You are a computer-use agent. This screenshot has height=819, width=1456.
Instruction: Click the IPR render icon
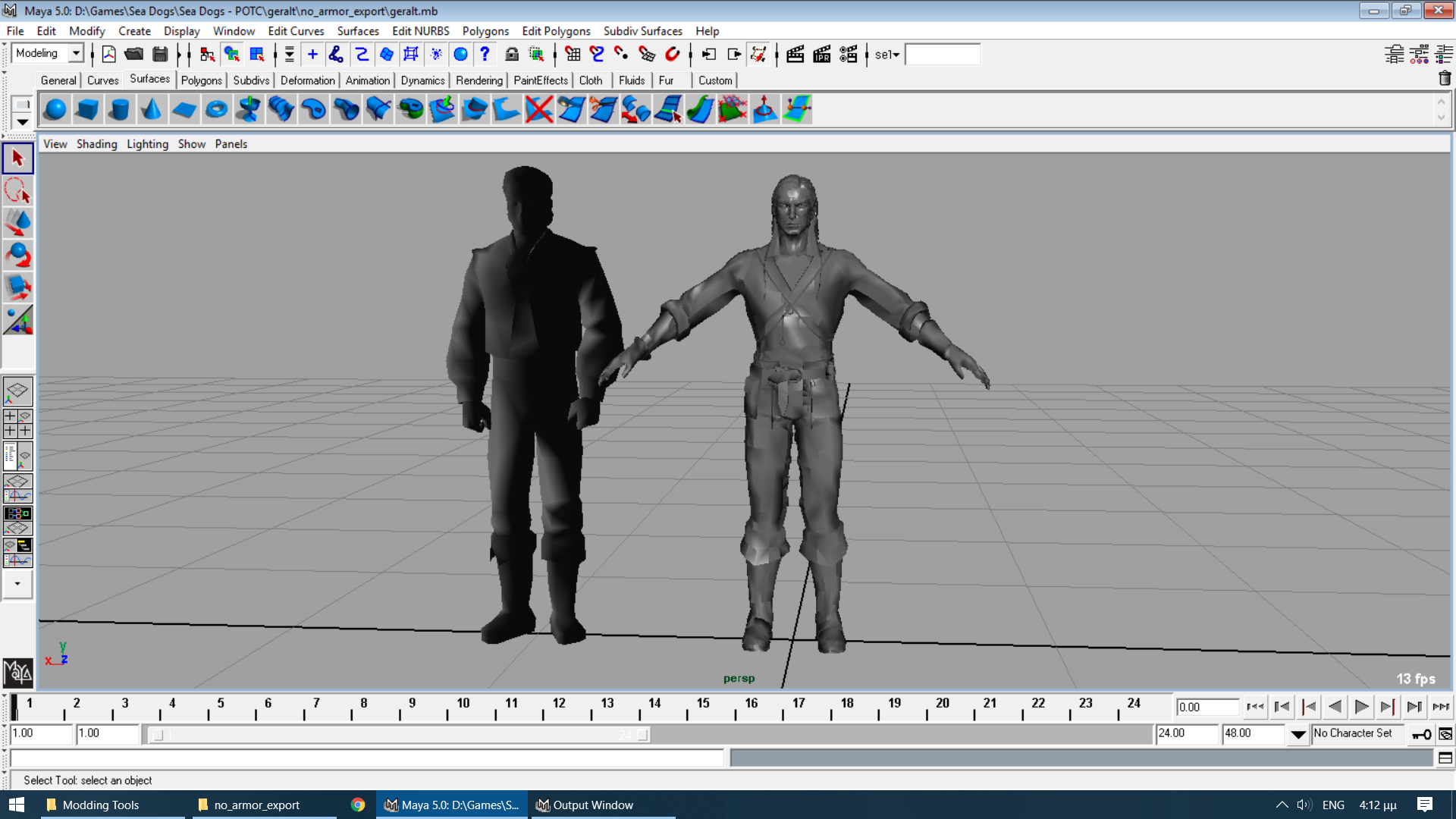821,55
